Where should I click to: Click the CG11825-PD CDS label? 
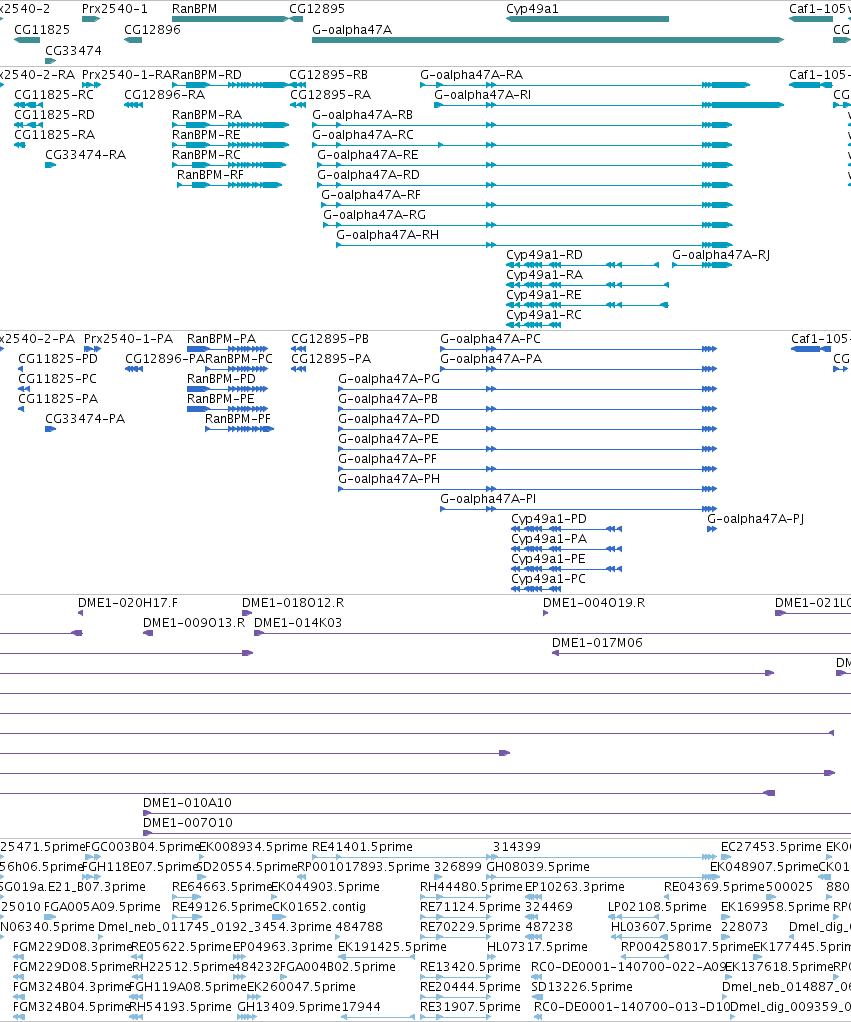tap(58, 358)
